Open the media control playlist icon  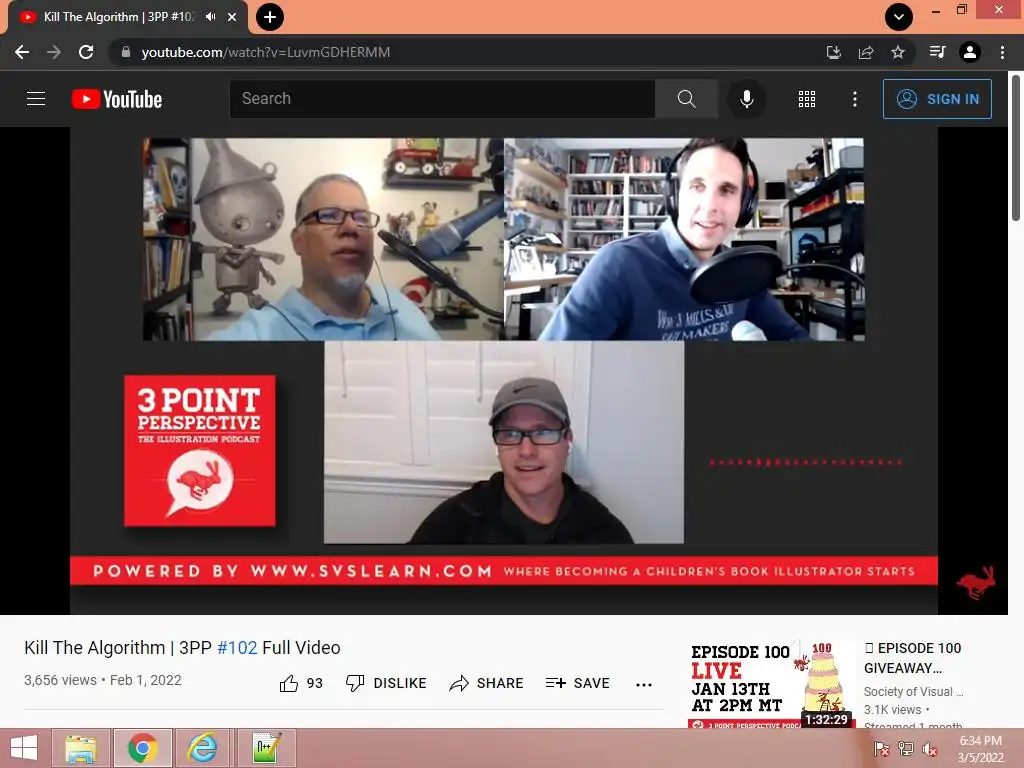point(937,52)
